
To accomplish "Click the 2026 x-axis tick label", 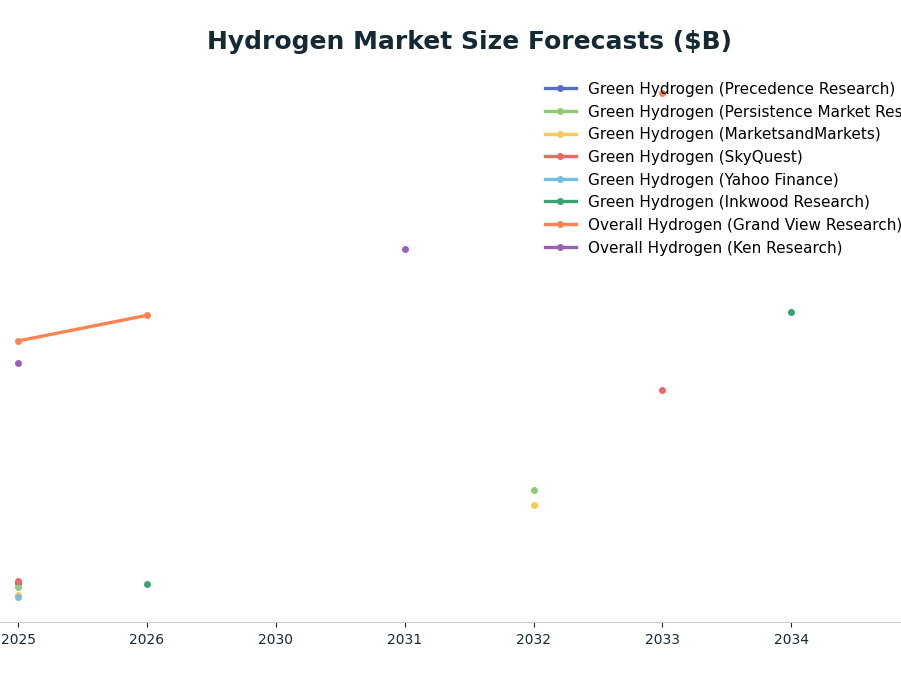I will point(147,639).
